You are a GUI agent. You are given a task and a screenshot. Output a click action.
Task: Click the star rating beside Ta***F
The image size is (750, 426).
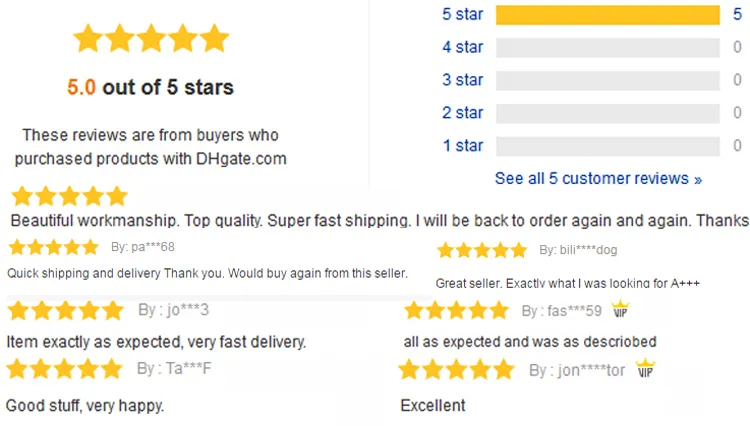[65, 369]
